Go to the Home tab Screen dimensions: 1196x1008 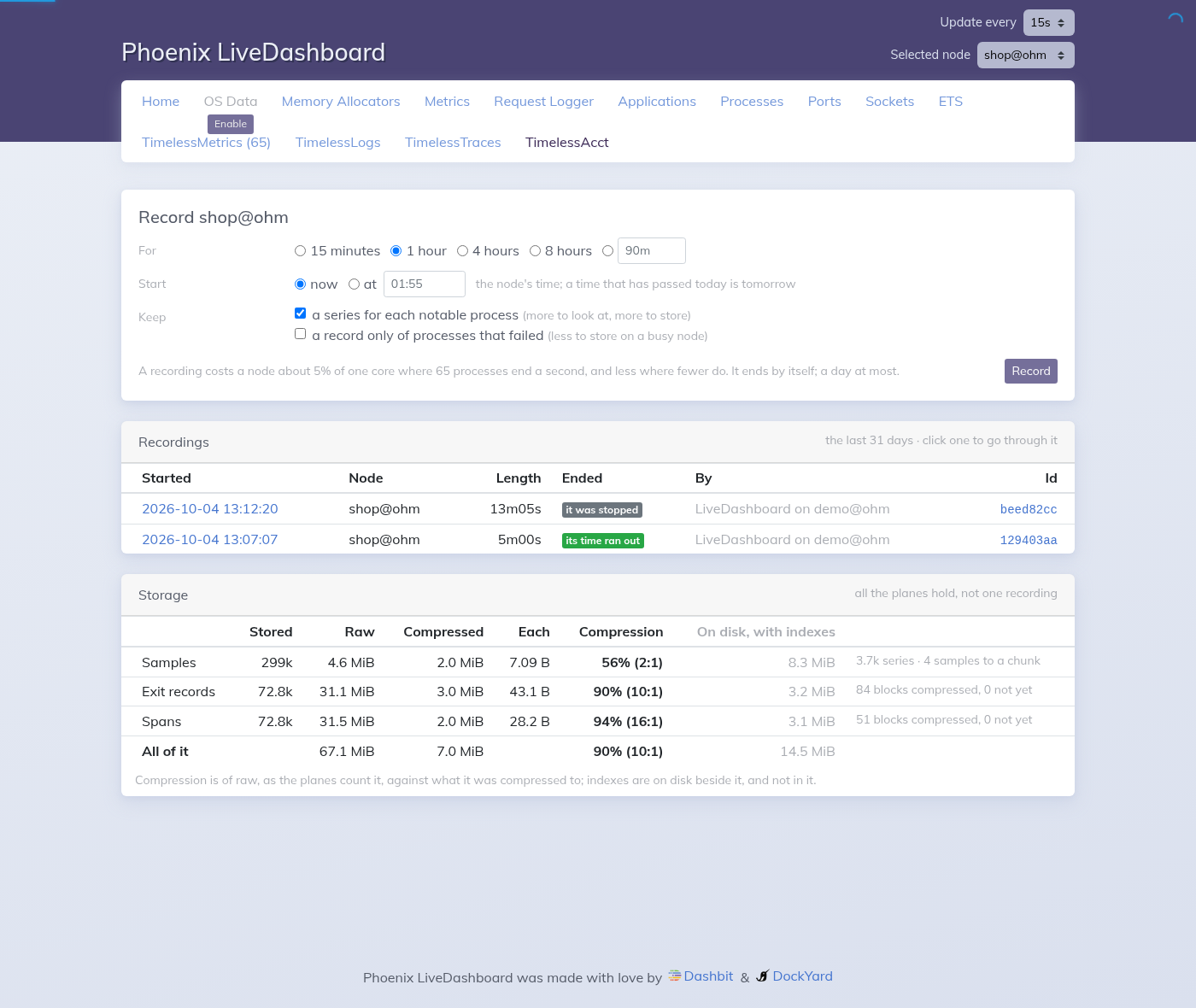161,102
